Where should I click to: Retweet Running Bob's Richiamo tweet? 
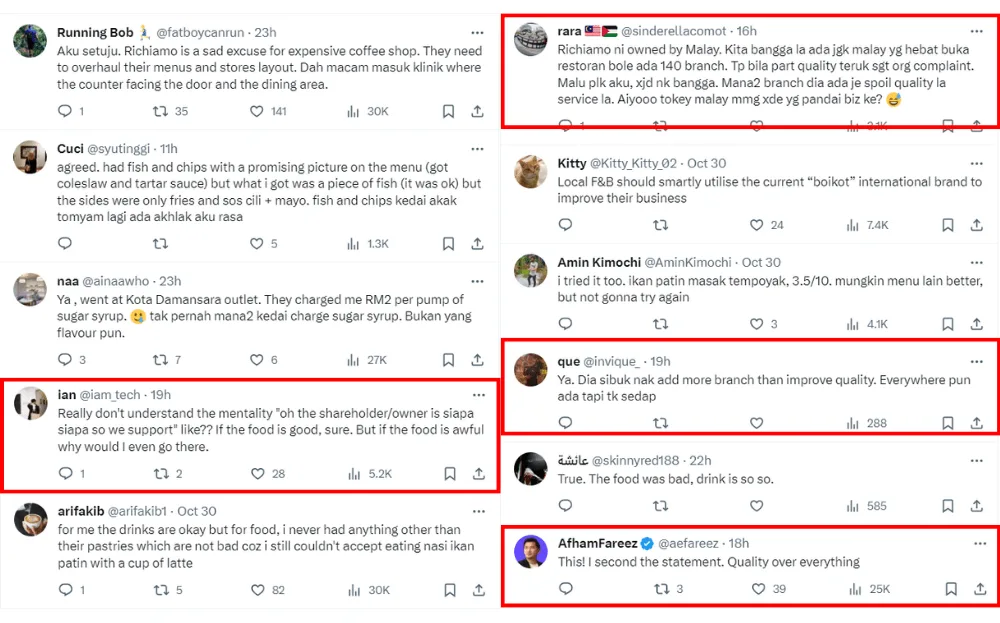click(x=160, y=111)
